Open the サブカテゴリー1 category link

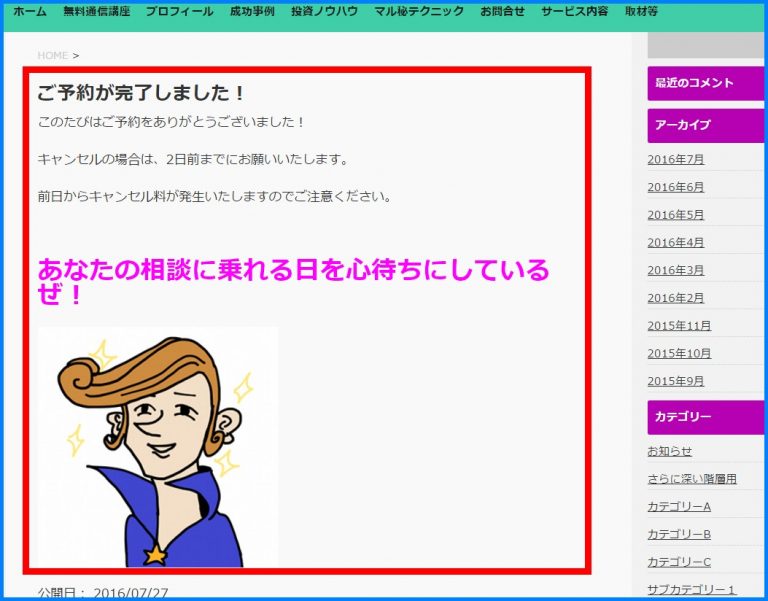coord(692,590)
